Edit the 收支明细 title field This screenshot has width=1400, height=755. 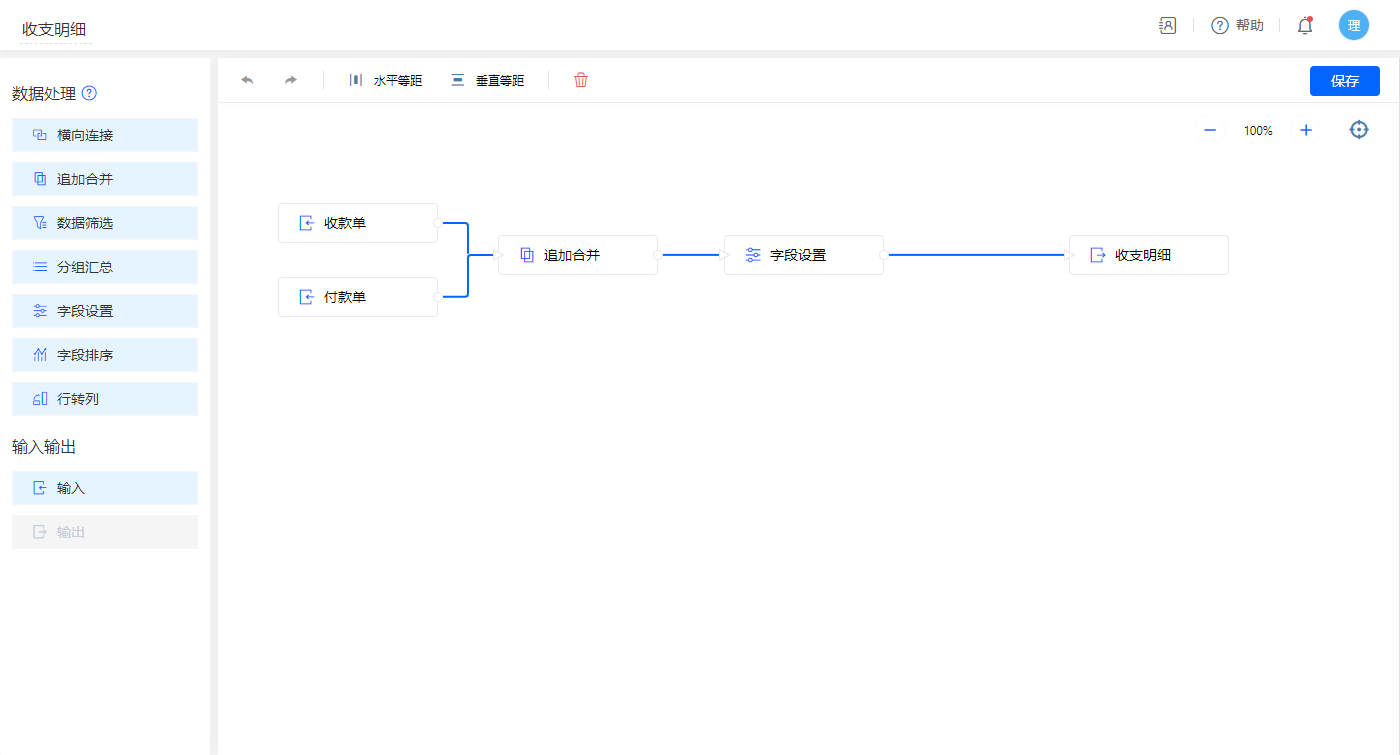coord(55,30)
